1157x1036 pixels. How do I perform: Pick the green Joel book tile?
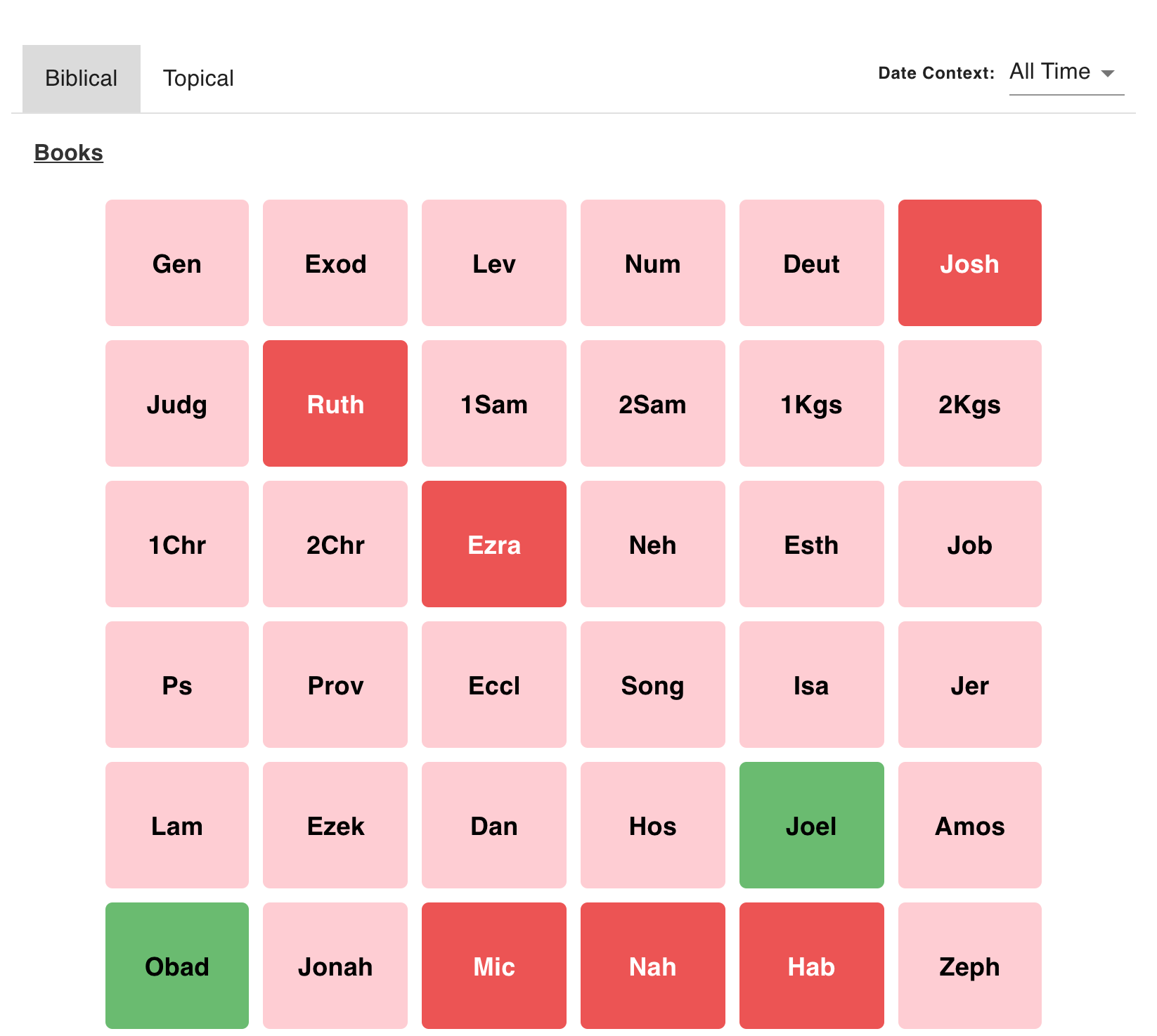click(x=811, y=825)
